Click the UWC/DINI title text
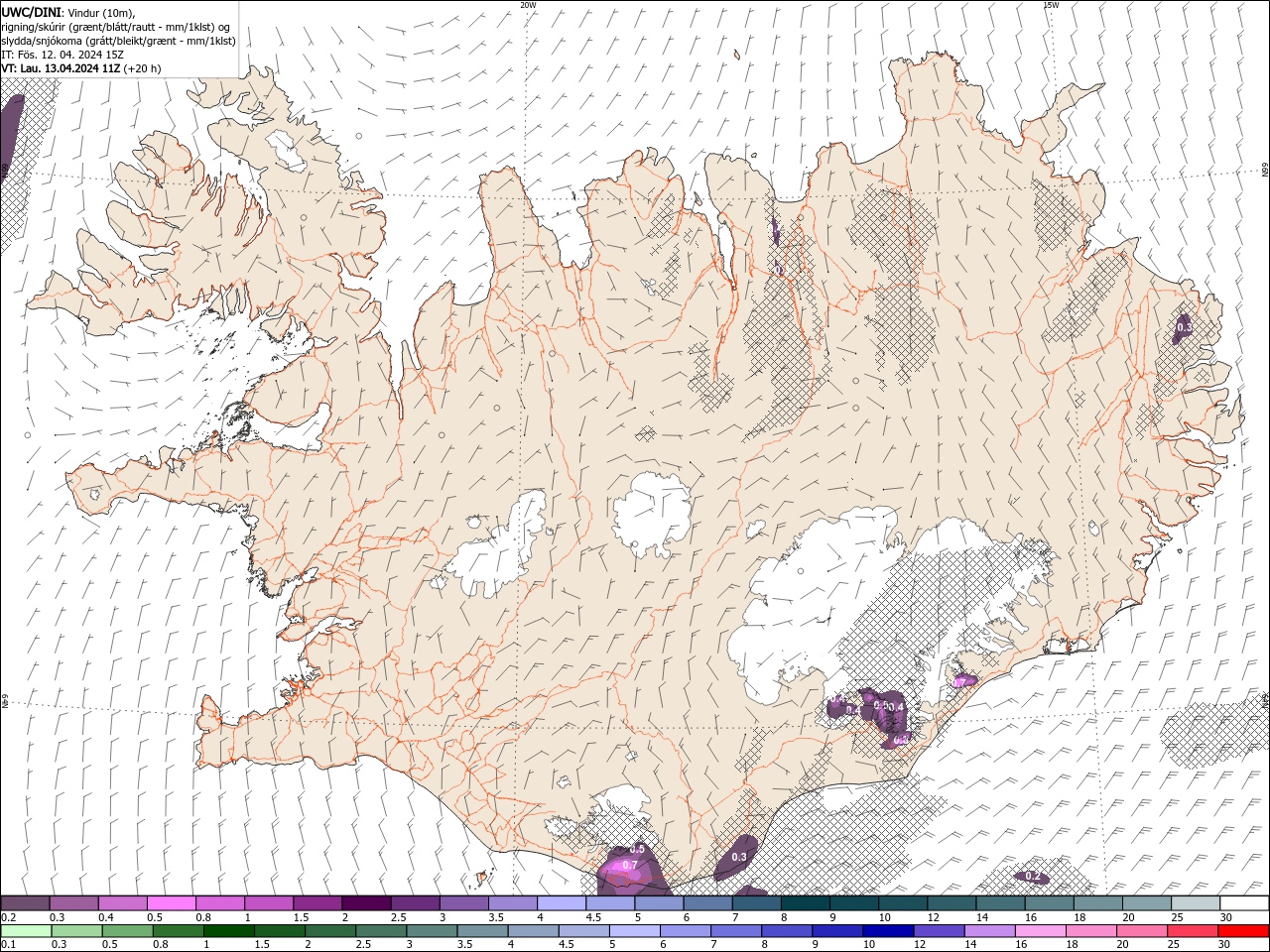 (x=32, y=12)
